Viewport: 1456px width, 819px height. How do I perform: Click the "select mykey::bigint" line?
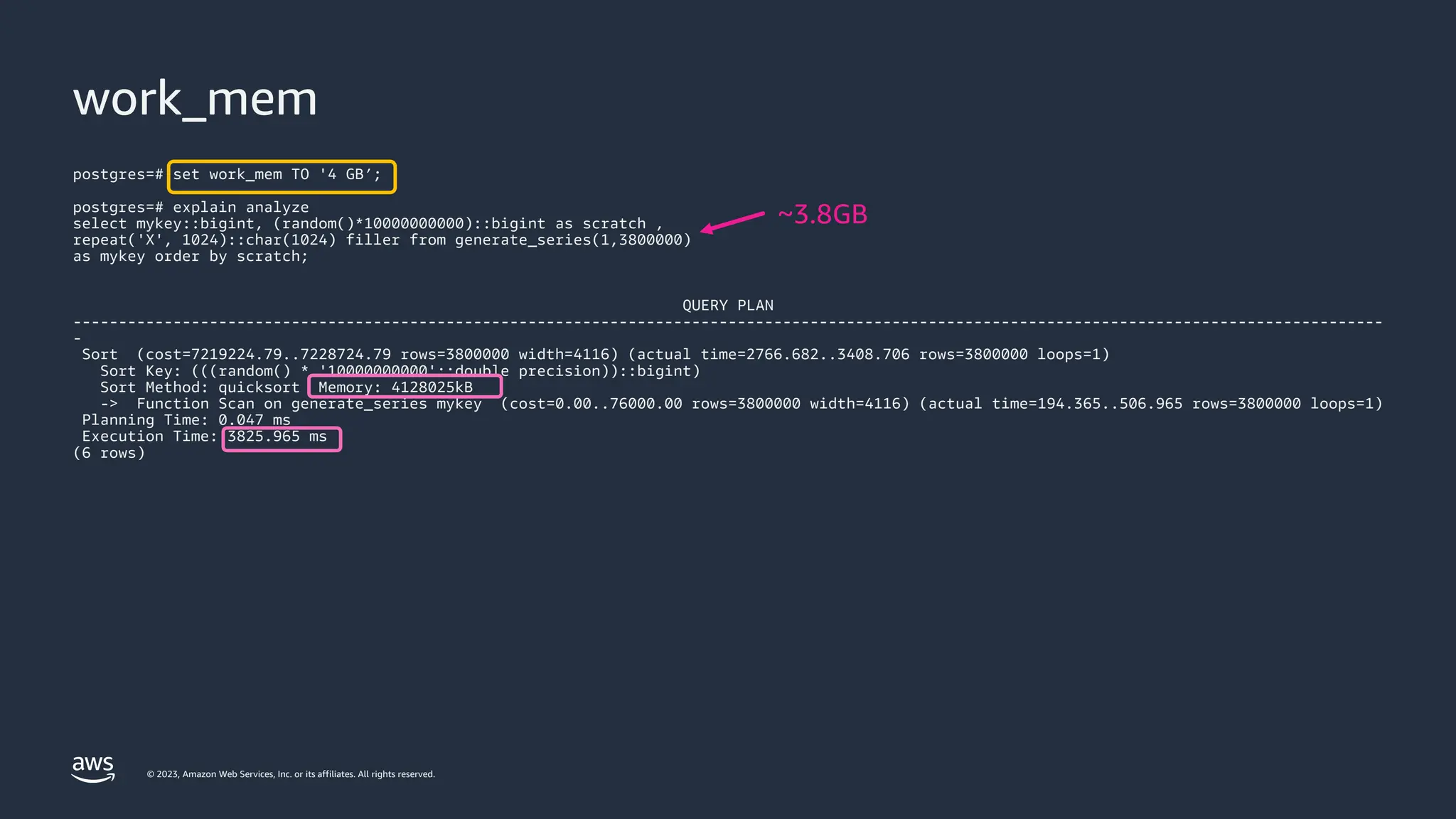[x=368, y=223]
